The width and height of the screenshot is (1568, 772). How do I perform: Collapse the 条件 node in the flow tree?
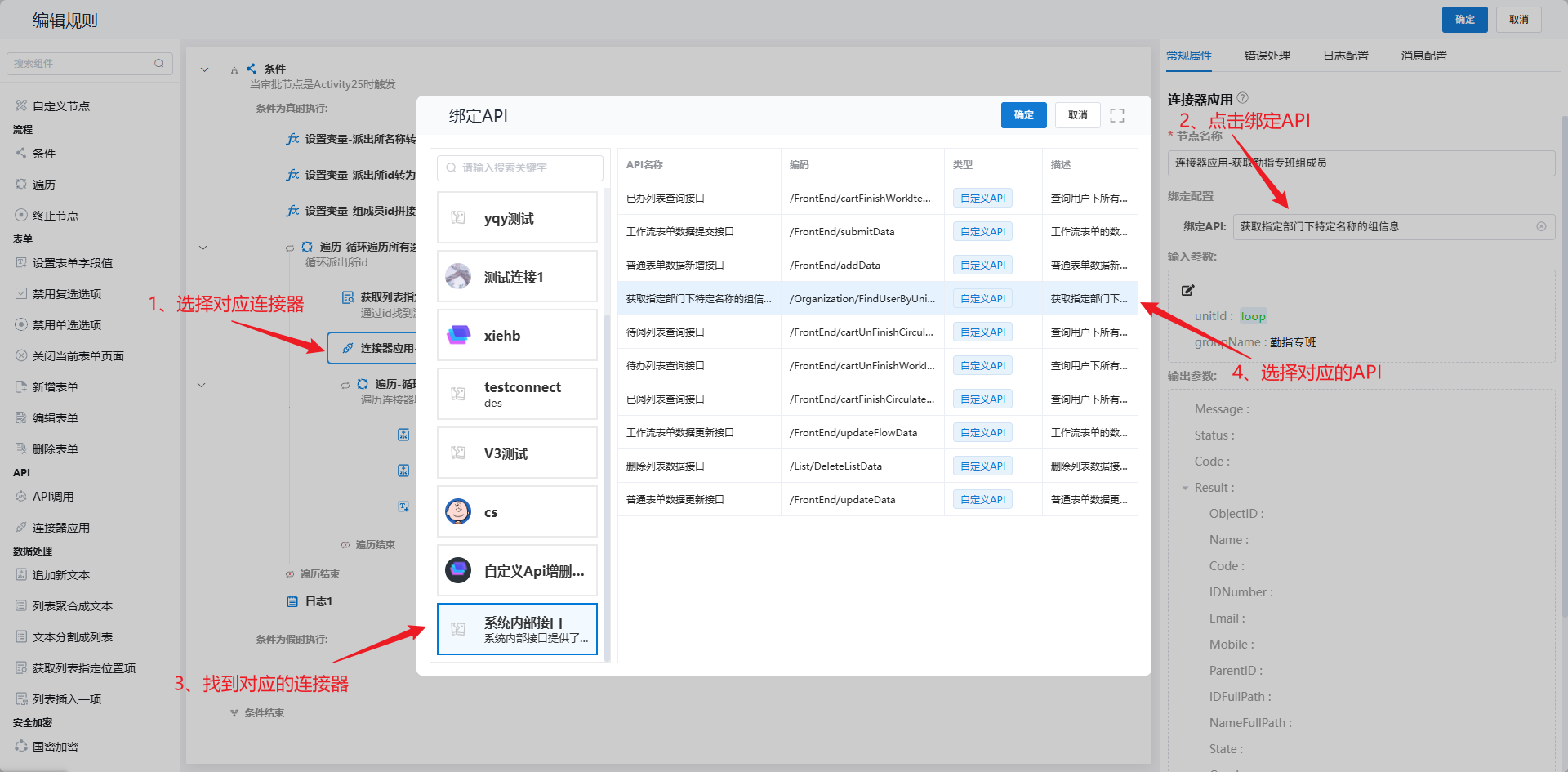click(204, 69)
